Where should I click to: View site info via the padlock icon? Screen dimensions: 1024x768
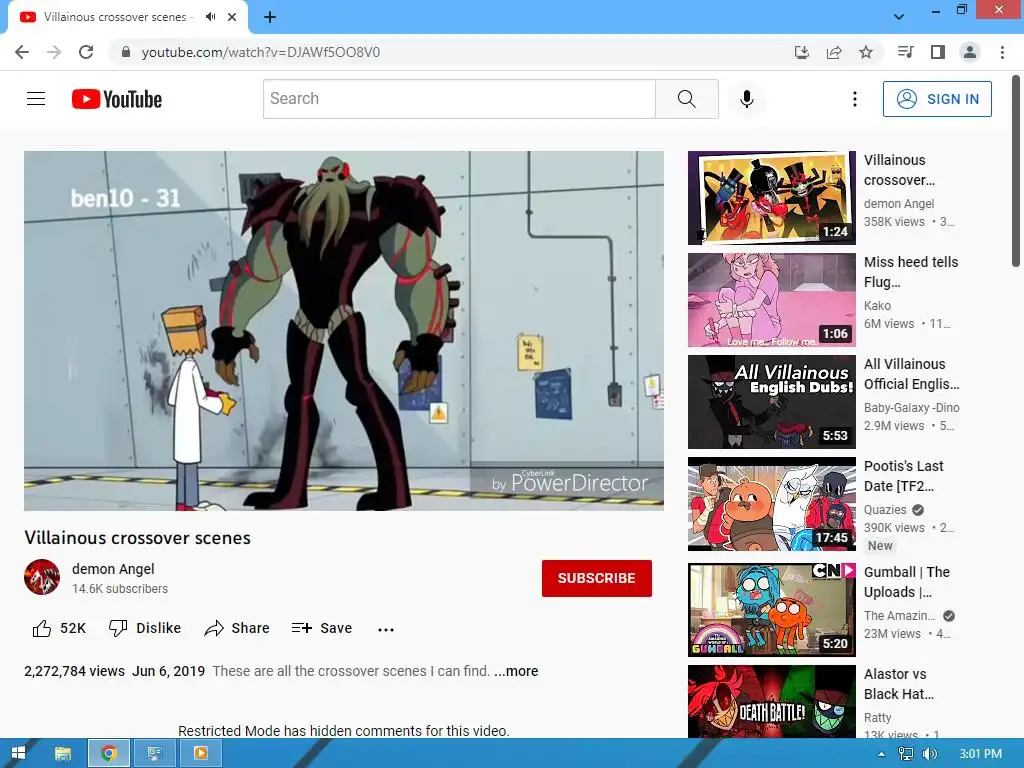[x=126, y=52]
